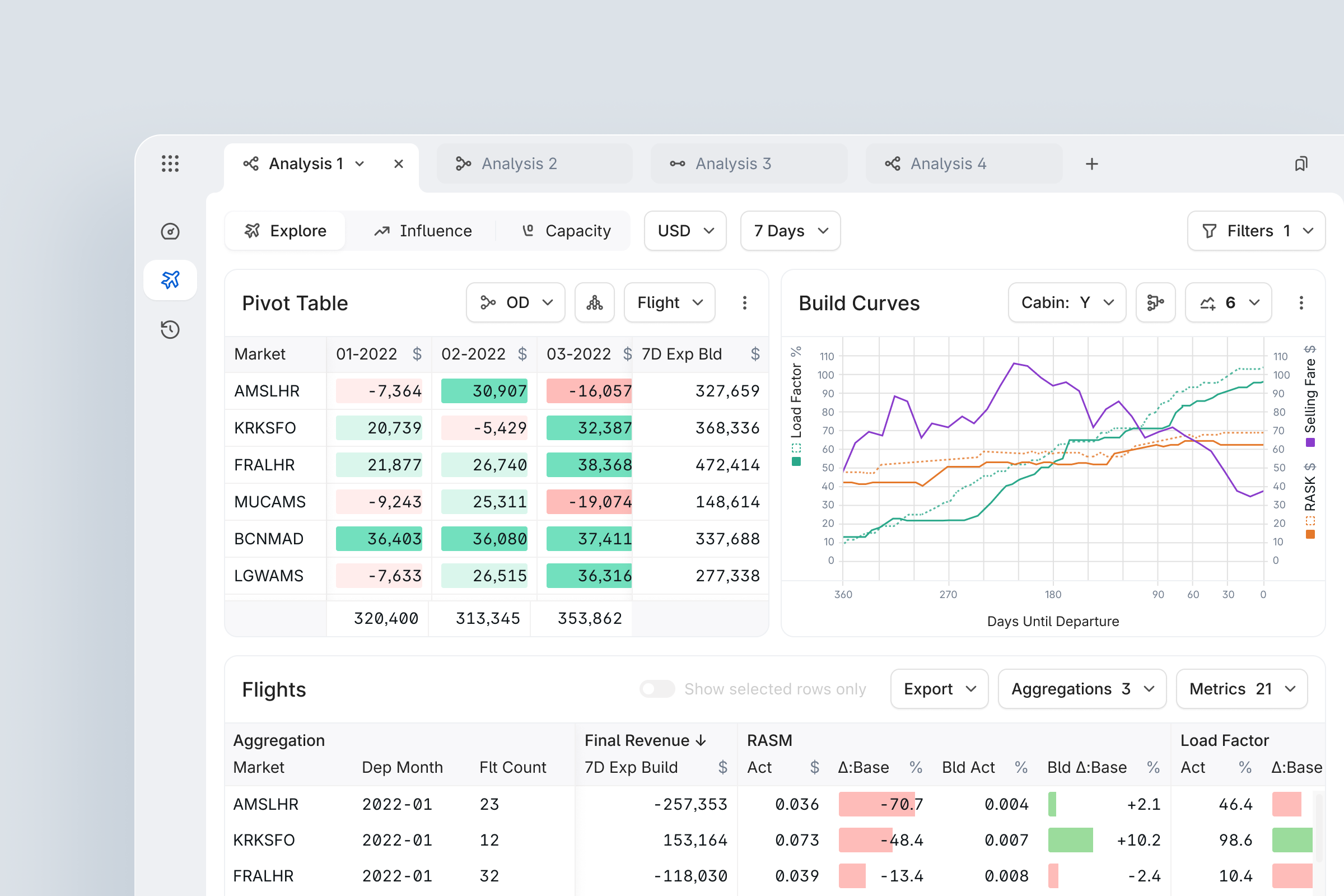
Task: Open the Metrics 21 dropdown
Action: pos(1242,689)
